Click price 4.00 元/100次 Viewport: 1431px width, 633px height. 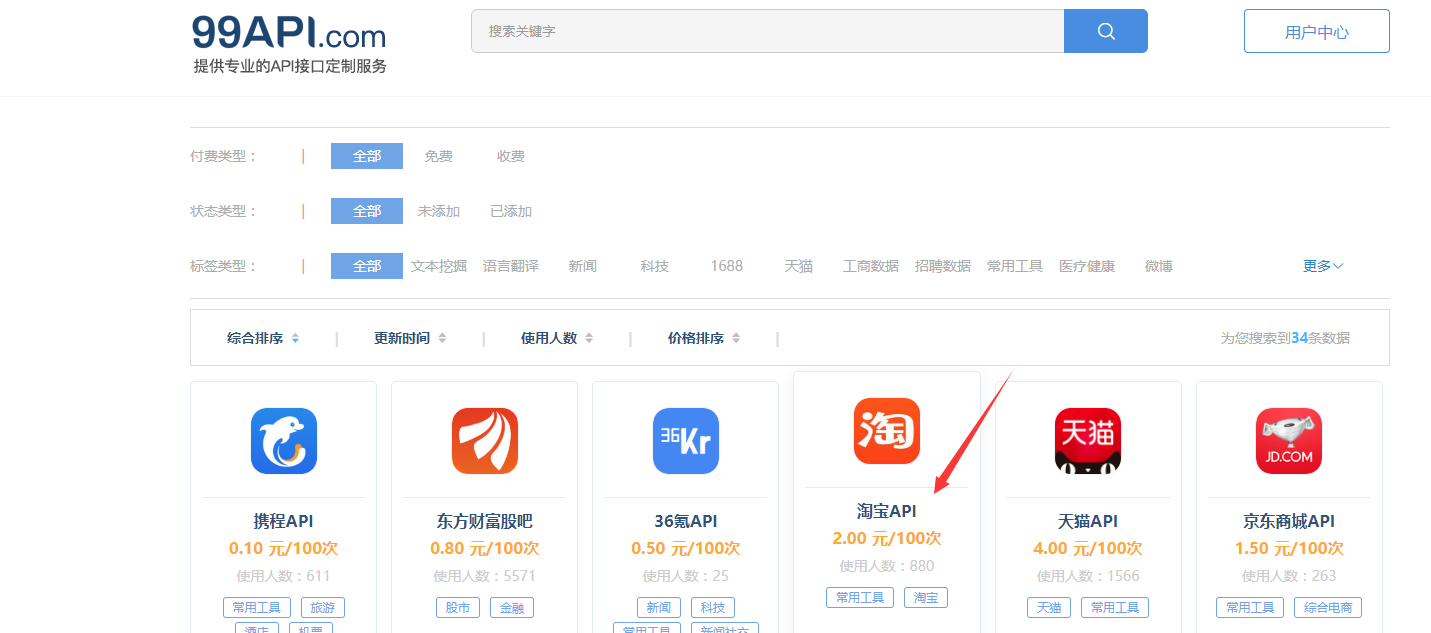[1088, 548]
